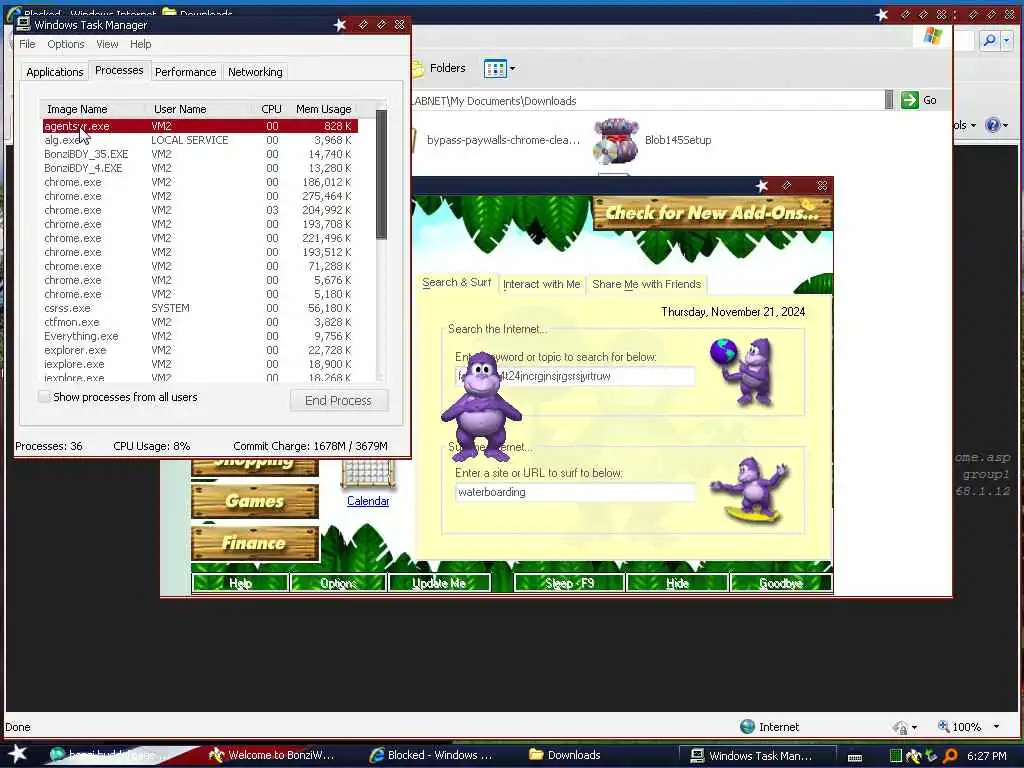Open the Share Me with Friends tab
This screenshot has width=1024, height=768.
coord(647,284)
